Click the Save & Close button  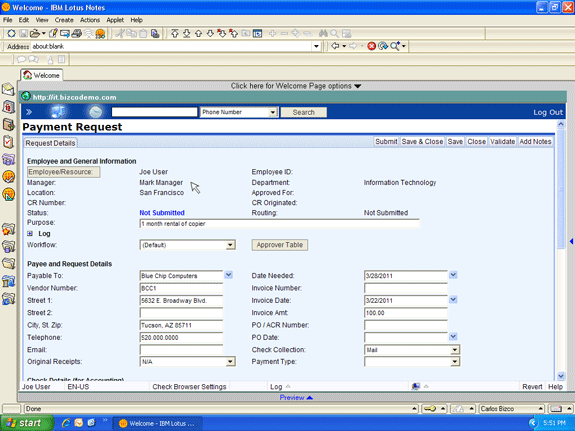pos(422,142)
